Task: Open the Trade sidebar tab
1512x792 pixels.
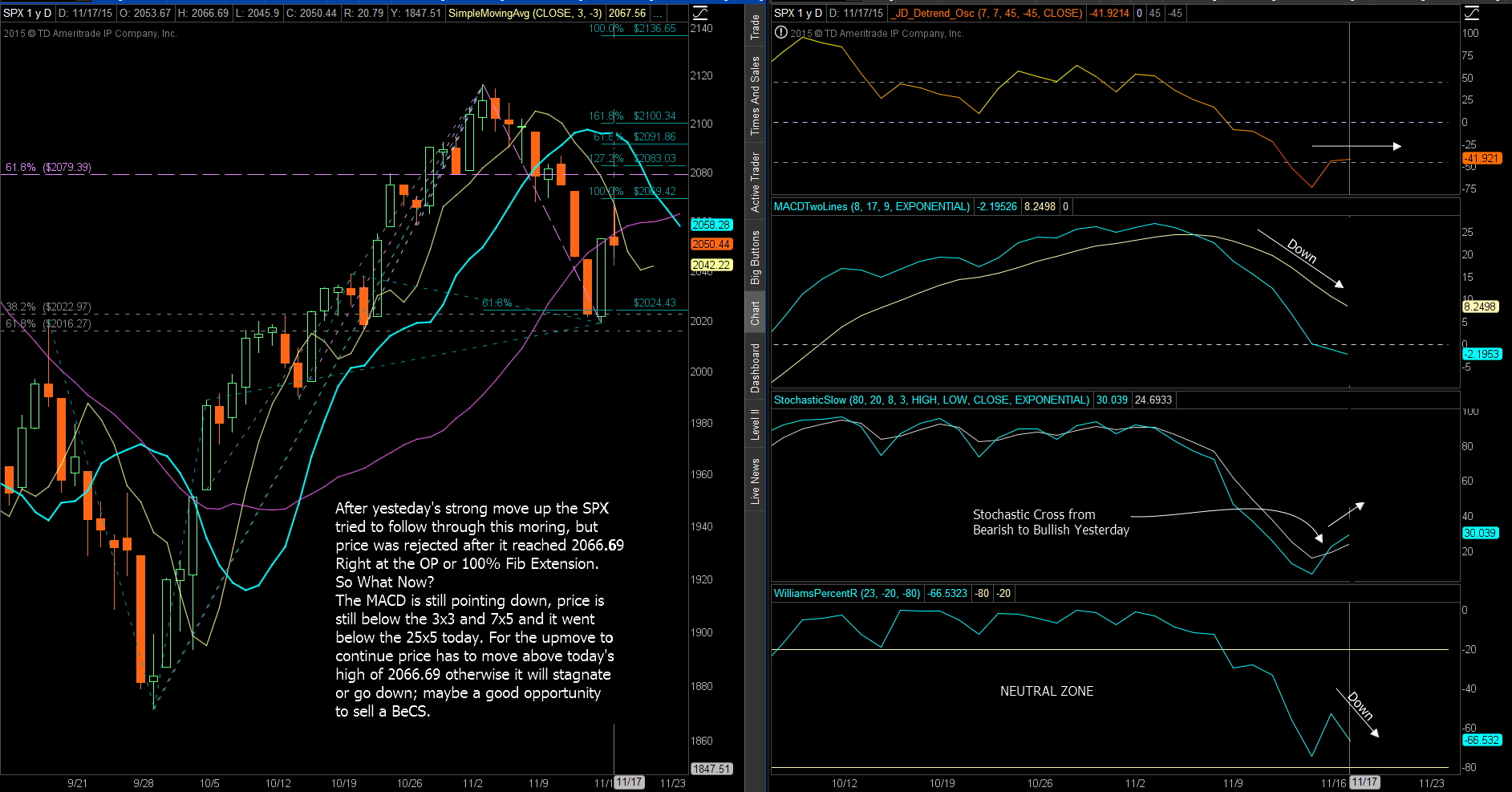Action: (755, 26)
